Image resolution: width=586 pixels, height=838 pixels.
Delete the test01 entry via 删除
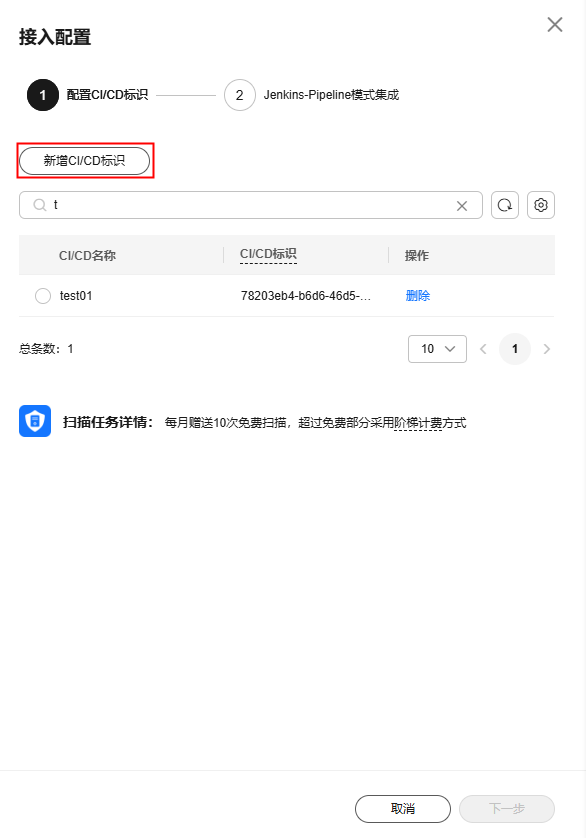[418, 296]
